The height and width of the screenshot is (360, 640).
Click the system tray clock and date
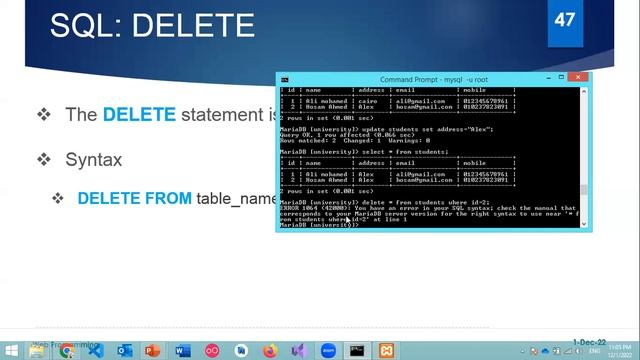coord(620,351)
